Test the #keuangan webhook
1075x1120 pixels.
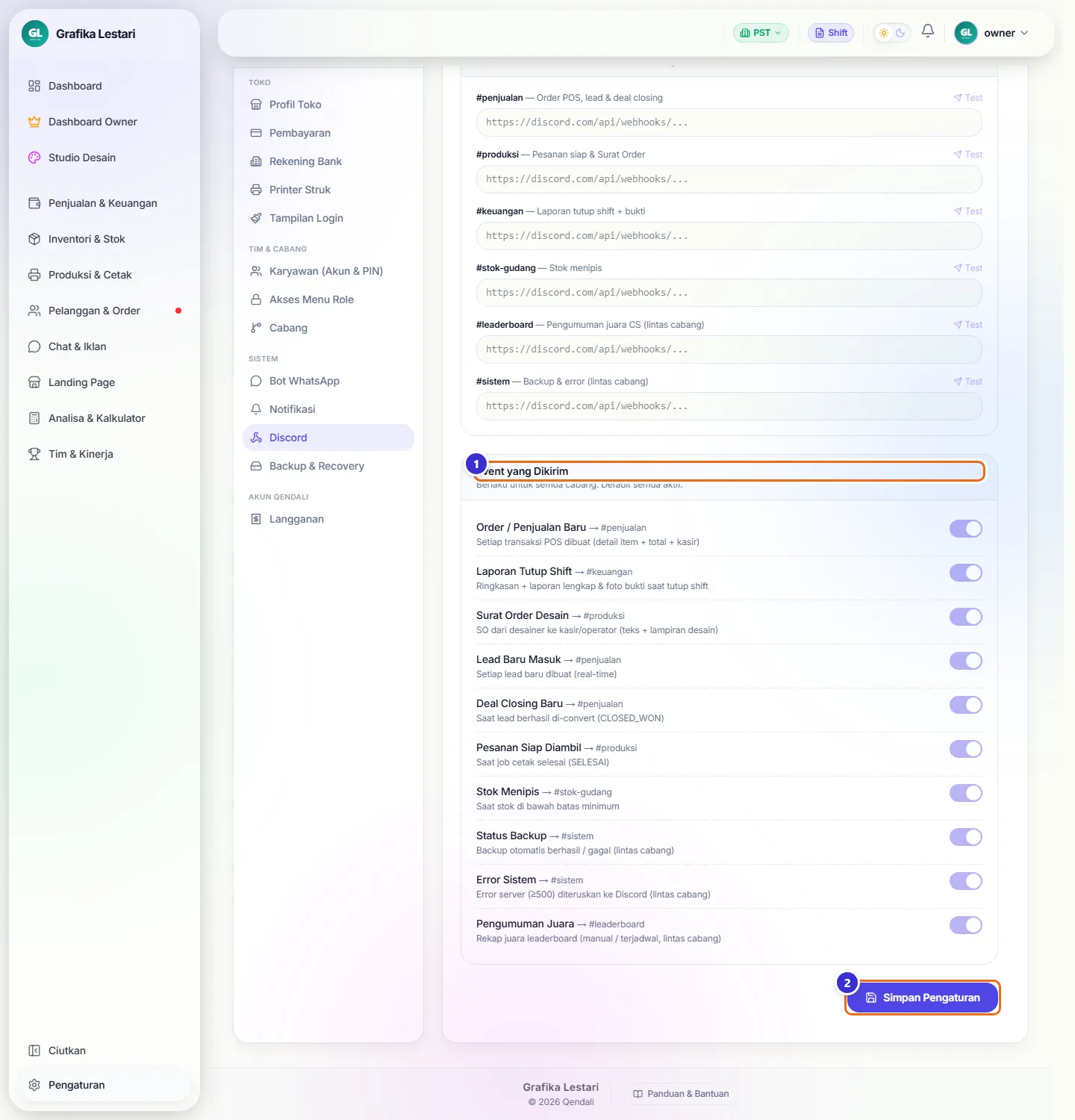coord(967,211)
